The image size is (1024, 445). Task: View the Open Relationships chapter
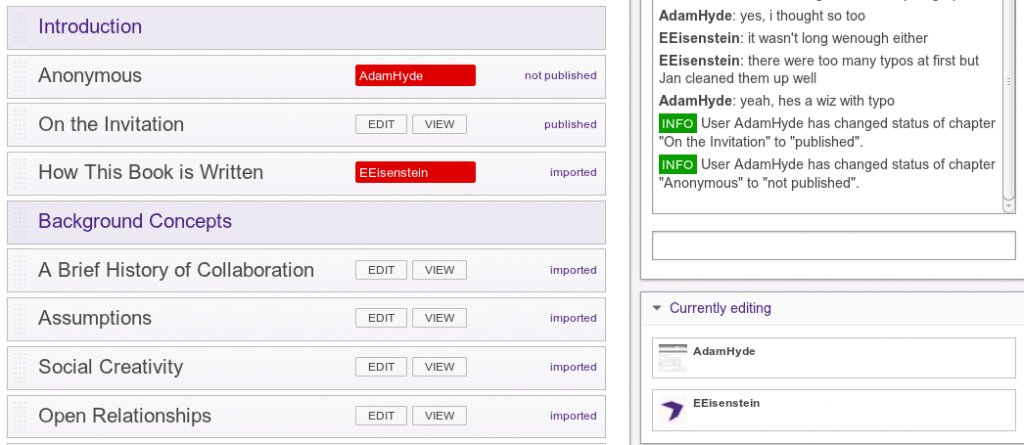tap(439, 416)
